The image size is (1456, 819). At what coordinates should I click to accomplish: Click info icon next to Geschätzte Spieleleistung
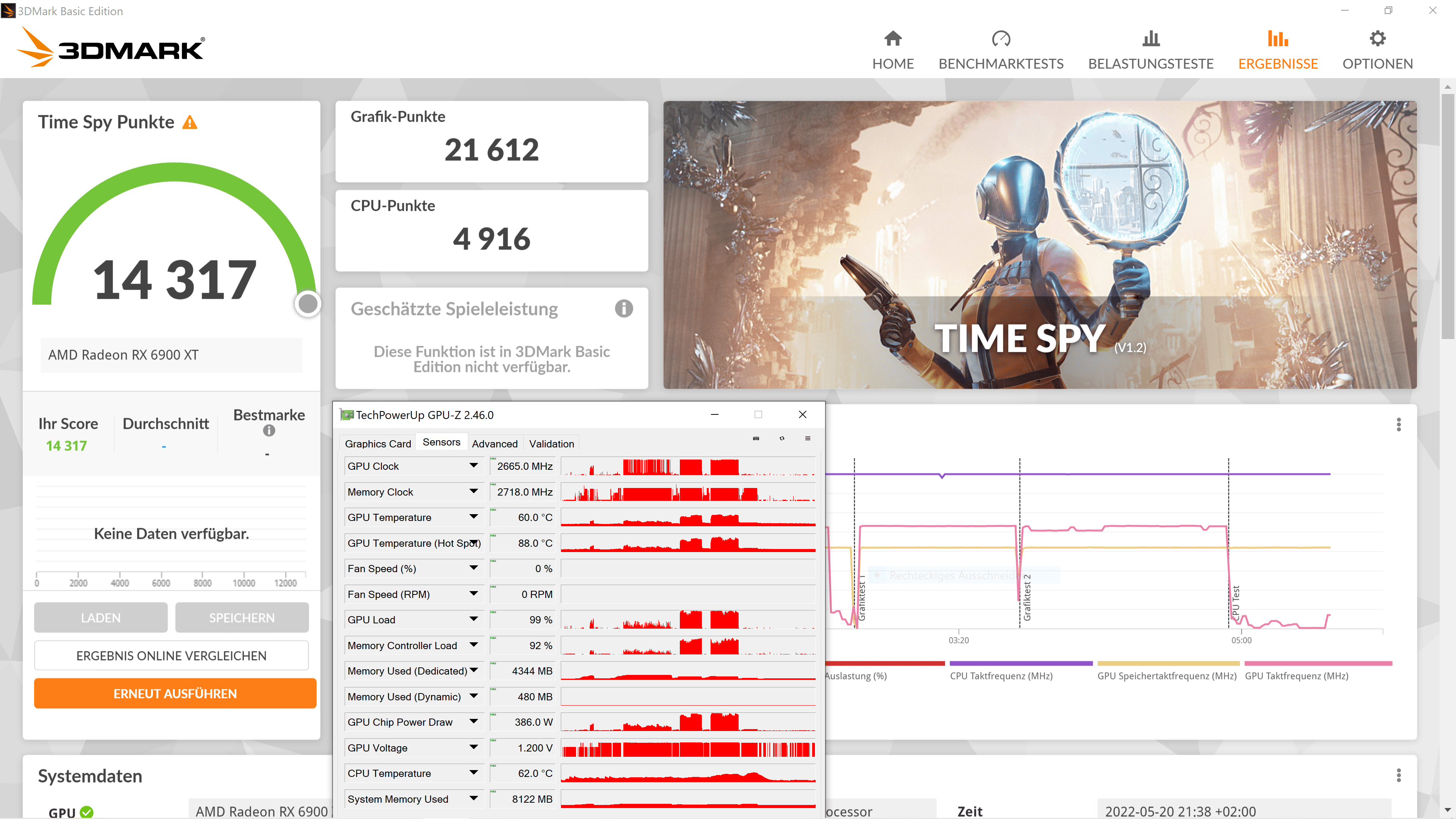pos(623,309)
